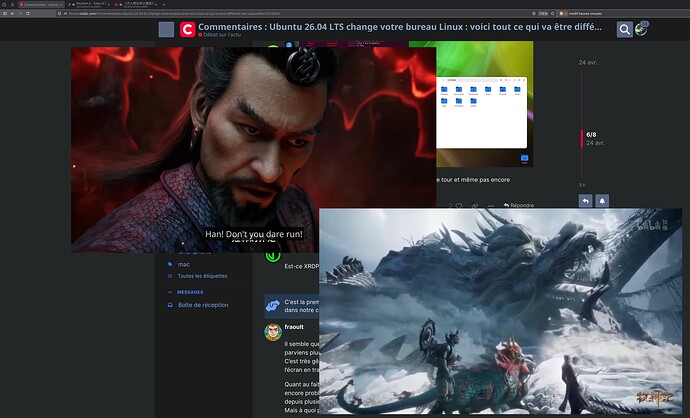
Task: Collapse the MESSAGES sidebar section
Action: [x=185, y=292]
